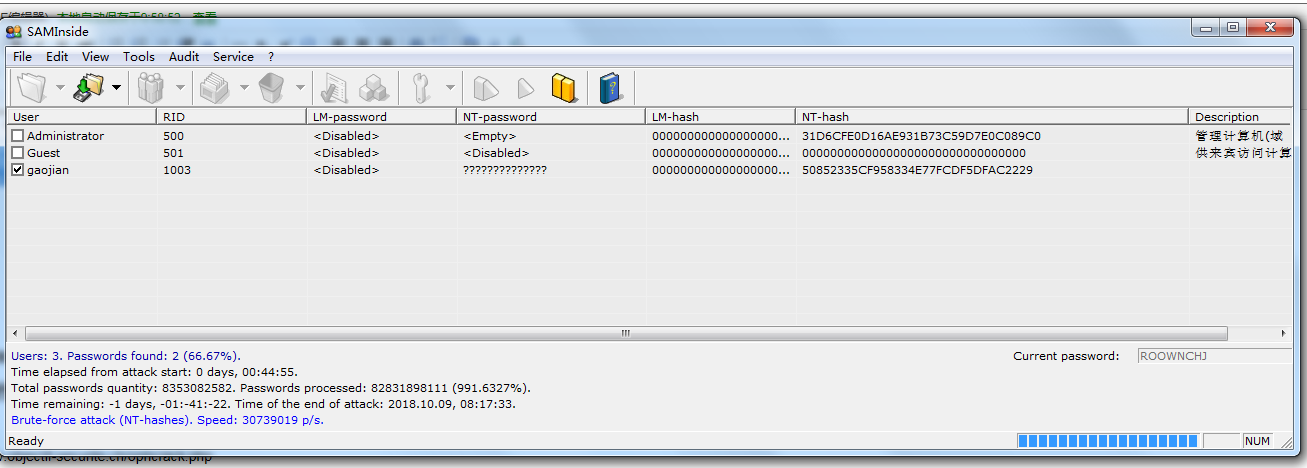
Task: Select the gaojian user name
Action: 48,170
